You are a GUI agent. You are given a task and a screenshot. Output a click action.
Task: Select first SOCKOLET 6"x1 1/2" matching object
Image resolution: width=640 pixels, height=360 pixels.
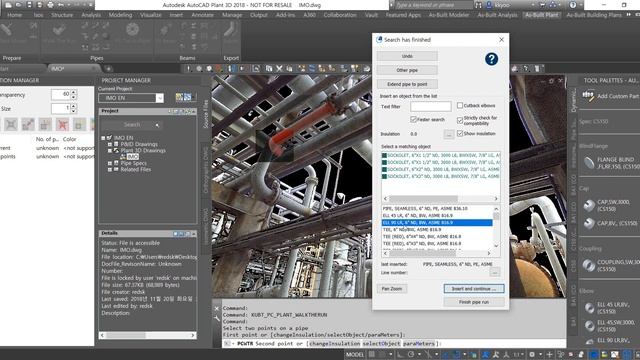(440, 156)
